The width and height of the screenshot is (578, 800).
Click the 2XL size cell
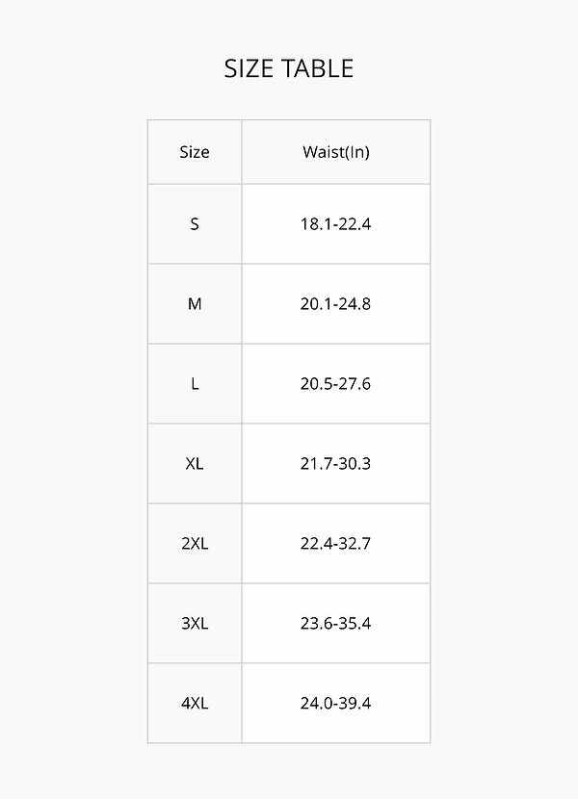[194, 543]
